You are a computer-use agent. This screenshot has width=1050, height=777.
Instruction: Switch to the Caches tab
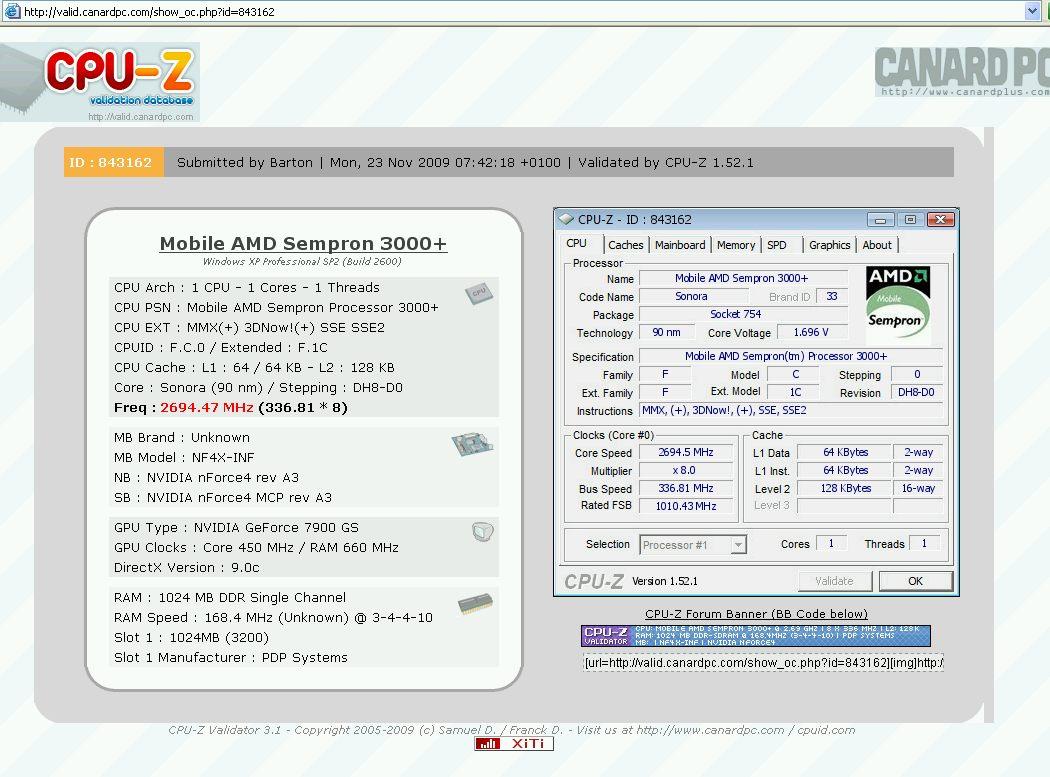[x=625, y=245]
